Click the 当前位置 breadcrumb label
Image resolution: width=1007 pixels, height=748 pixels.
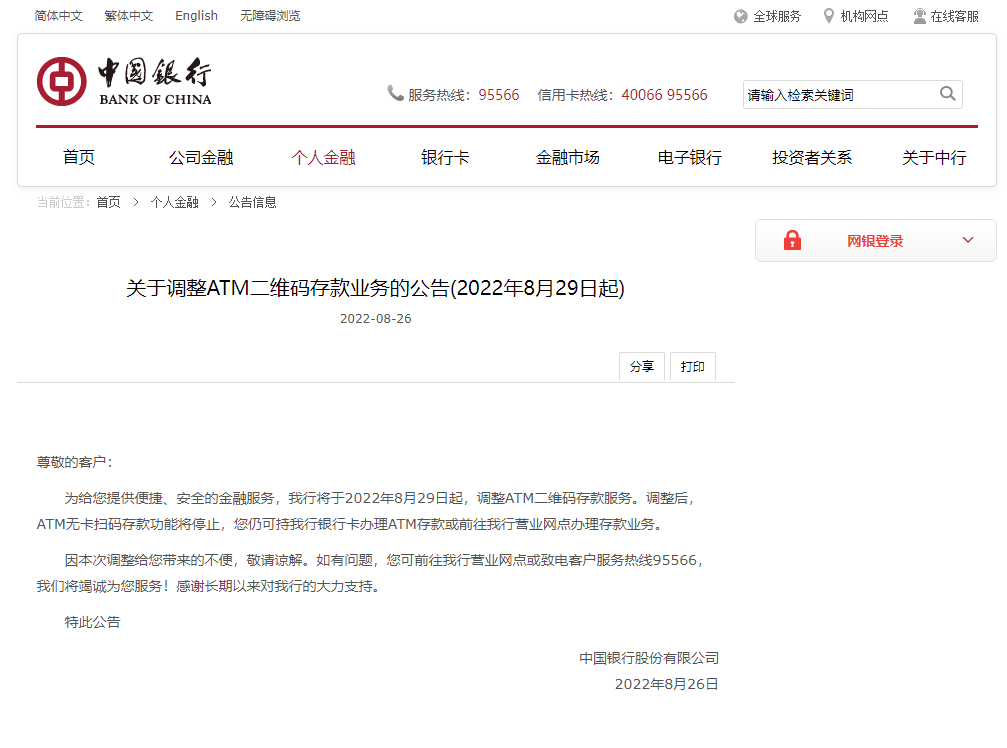[63, 202]
